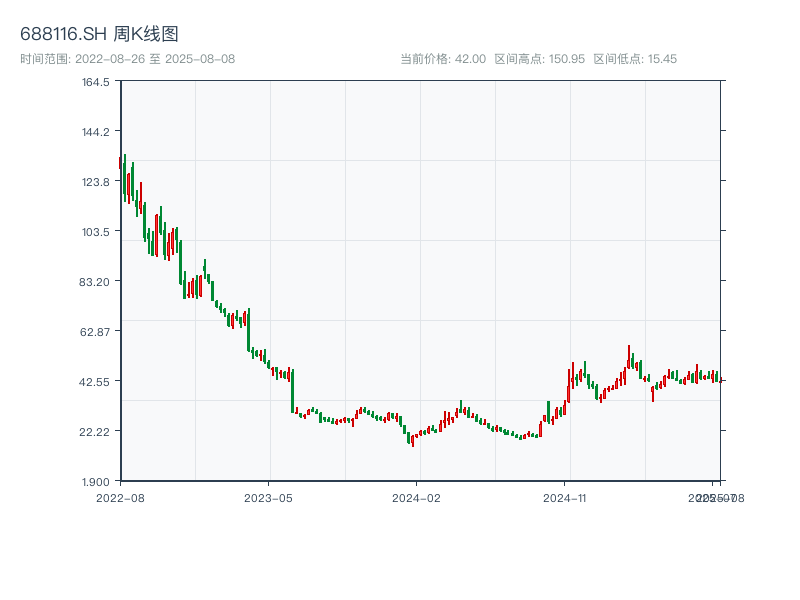The image size is (800, 600).
Task: Click the 2023-05 x-axis date label
Action: point(268,497)
